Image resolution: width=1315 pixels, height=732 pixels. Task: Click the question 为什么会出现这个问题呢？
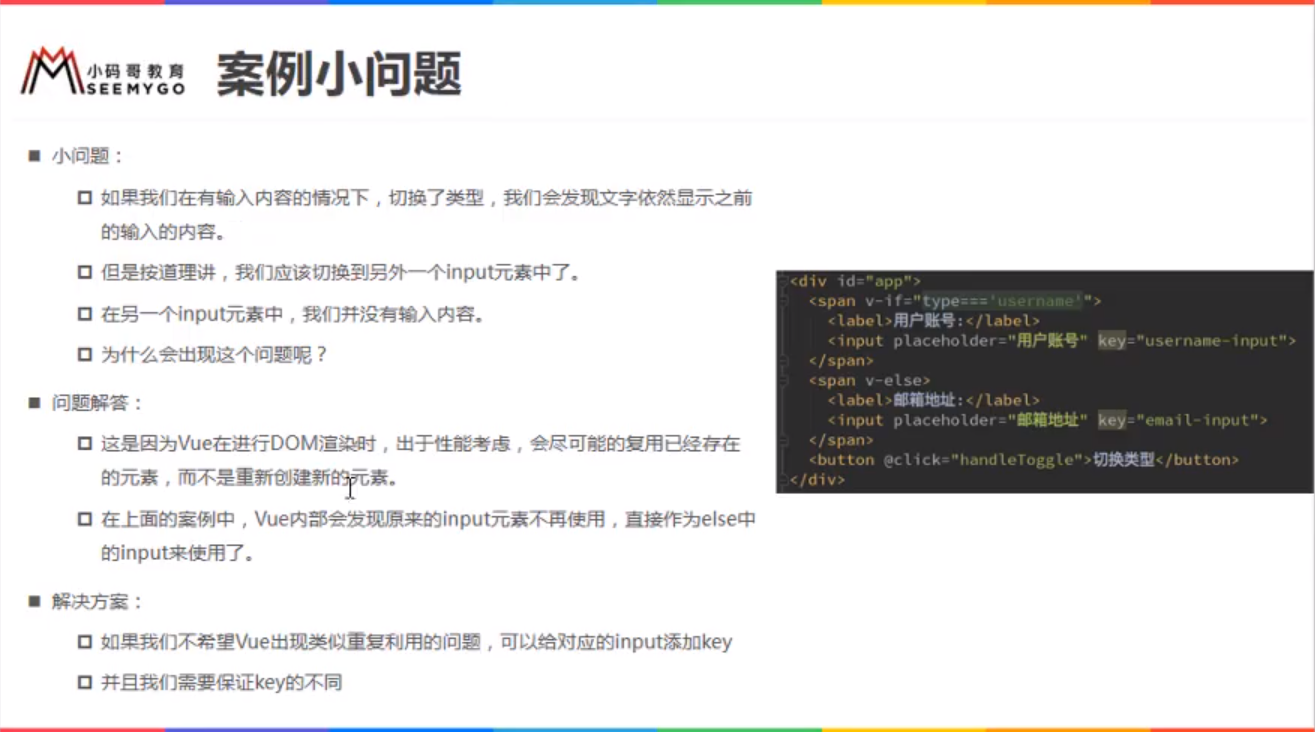coord(215,354)
